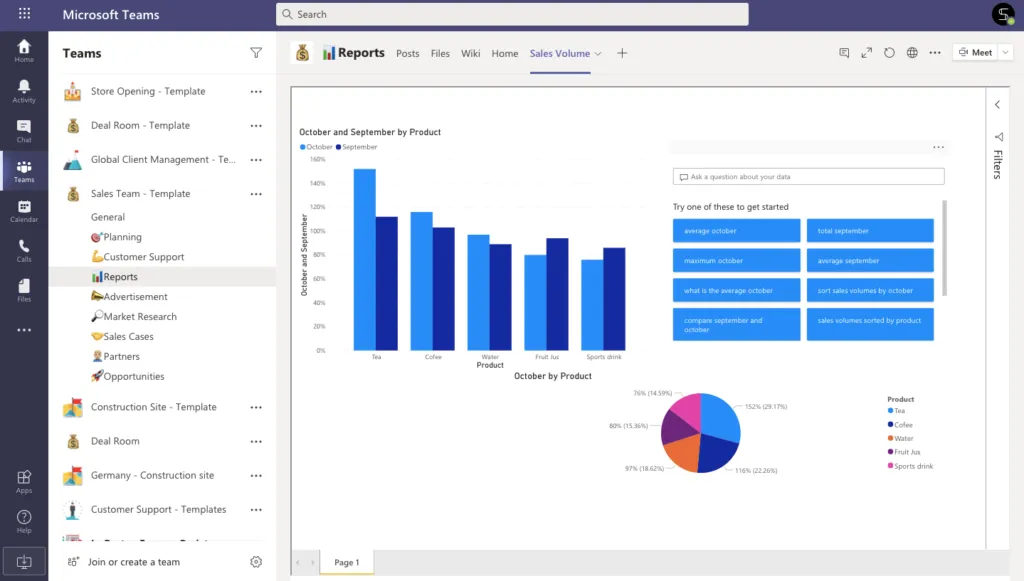Switch to the Files tab
This screenshot has width=1024, height=581.
point(440,54)
